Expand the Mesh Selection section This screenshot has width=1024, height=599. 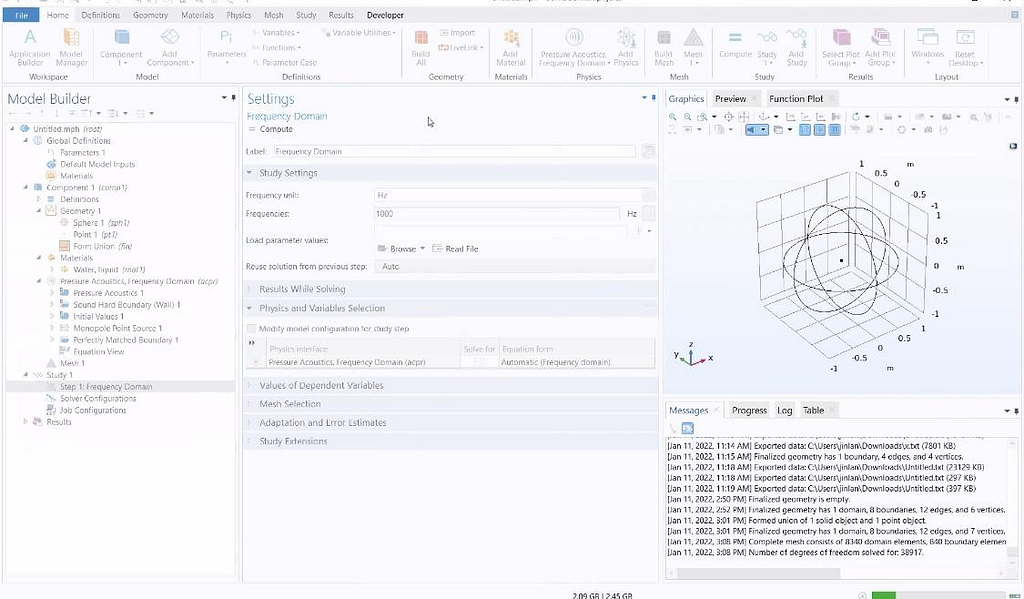(x=249, y=404)
